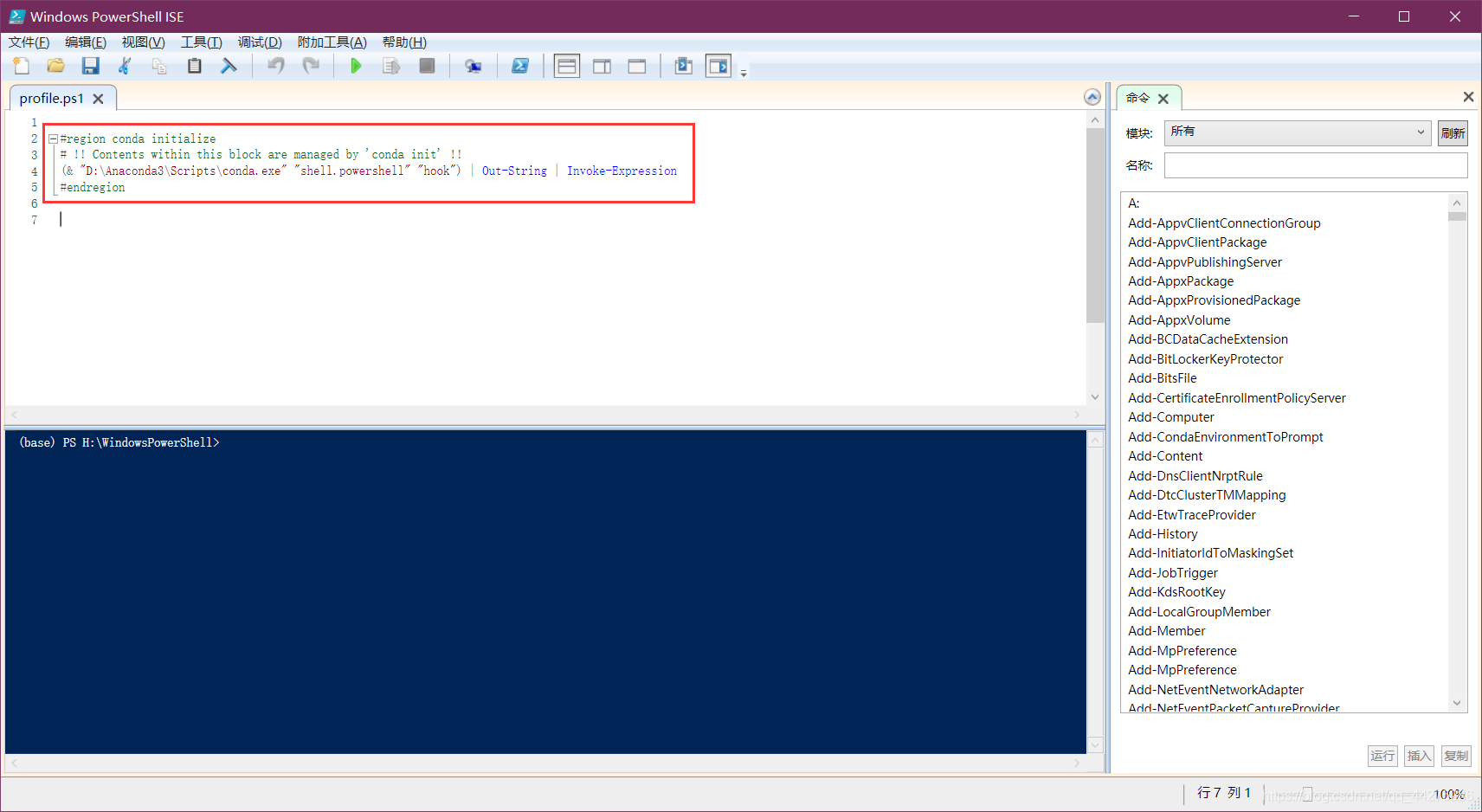Click the 刷新 refresh button
The image size is (1482, 812).
1453,132
